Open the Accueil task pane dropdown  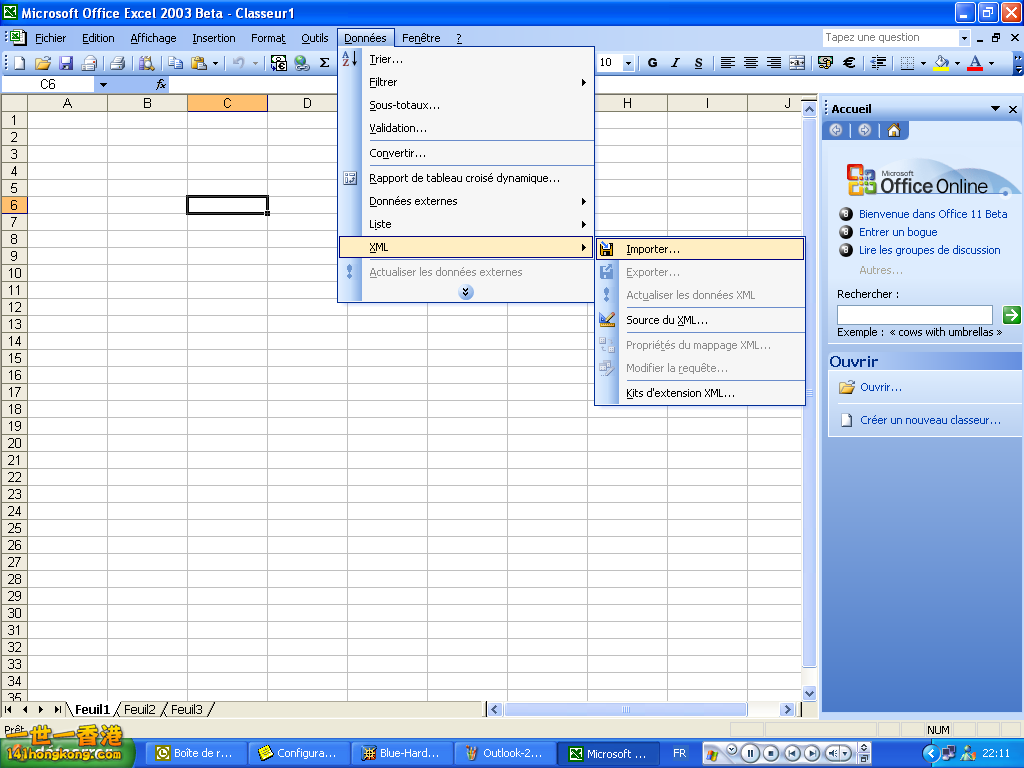(x=995, y=108)
